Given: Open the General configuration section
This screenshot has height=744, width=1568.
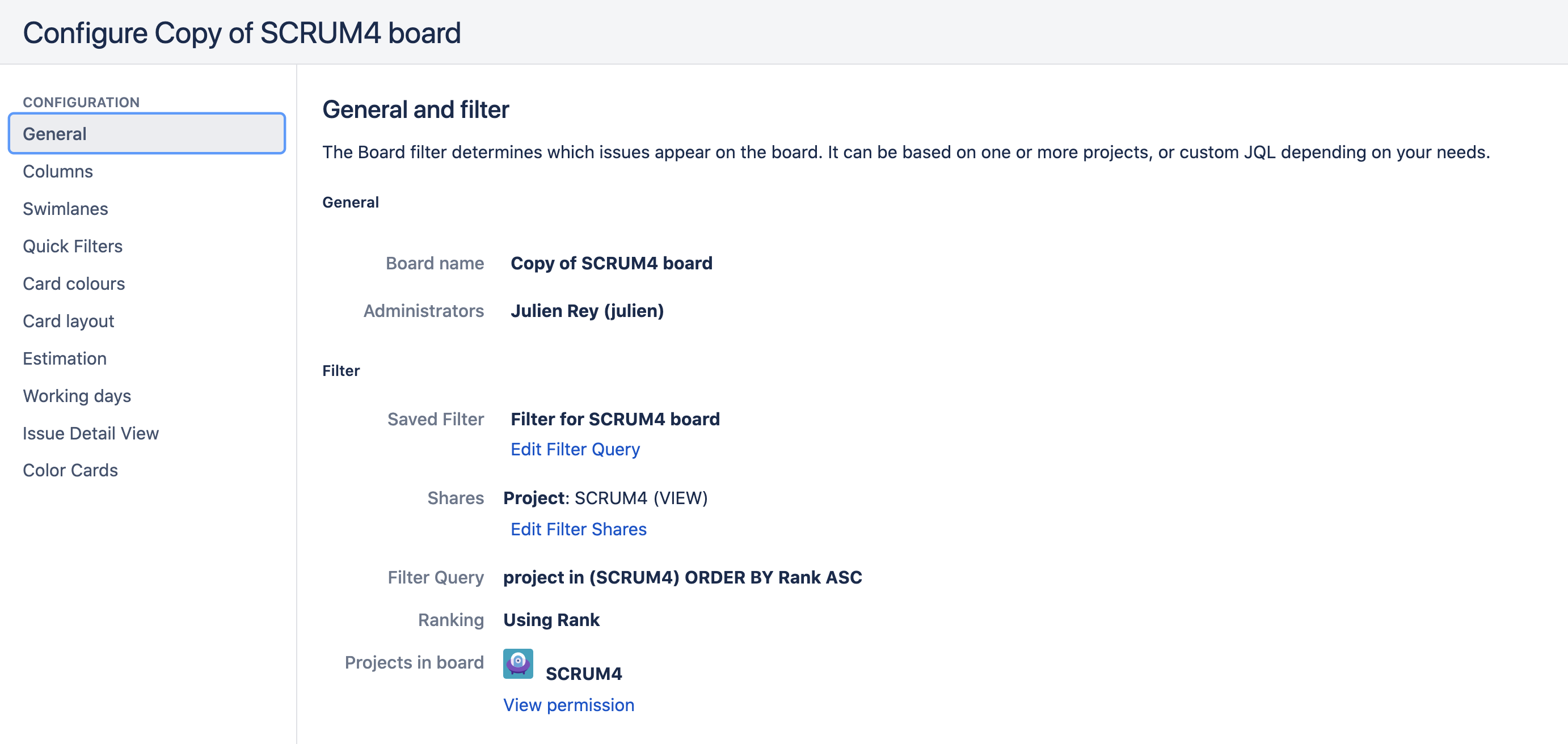Looking at the screenshot, I should coord(55,134).
